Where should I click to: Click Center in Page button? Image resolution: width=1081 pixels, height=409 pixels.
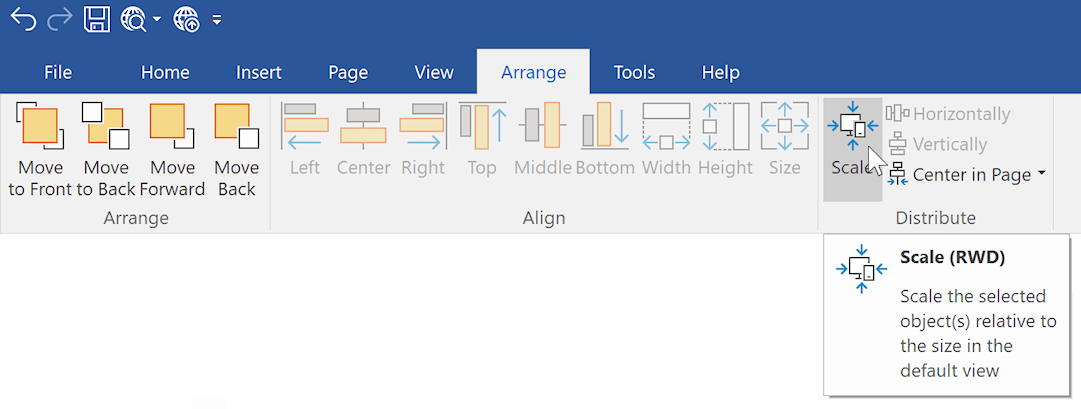[960, 175]
